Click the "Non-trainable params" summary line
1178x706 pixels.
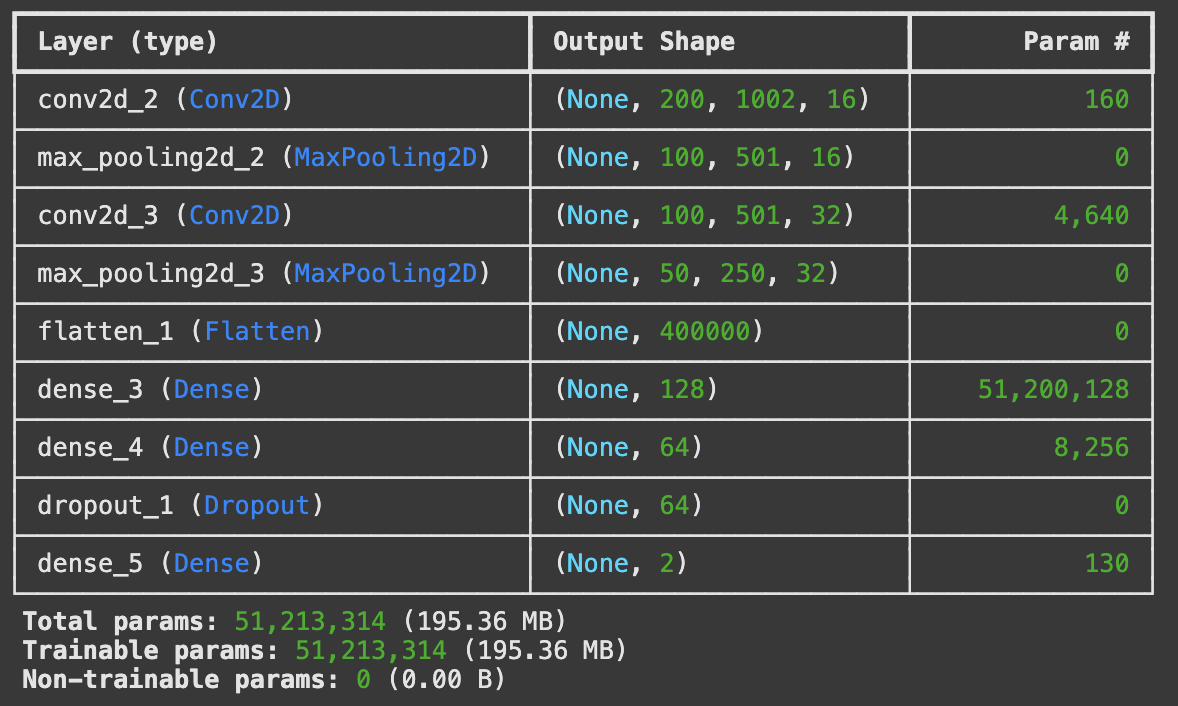click(263, 681)
